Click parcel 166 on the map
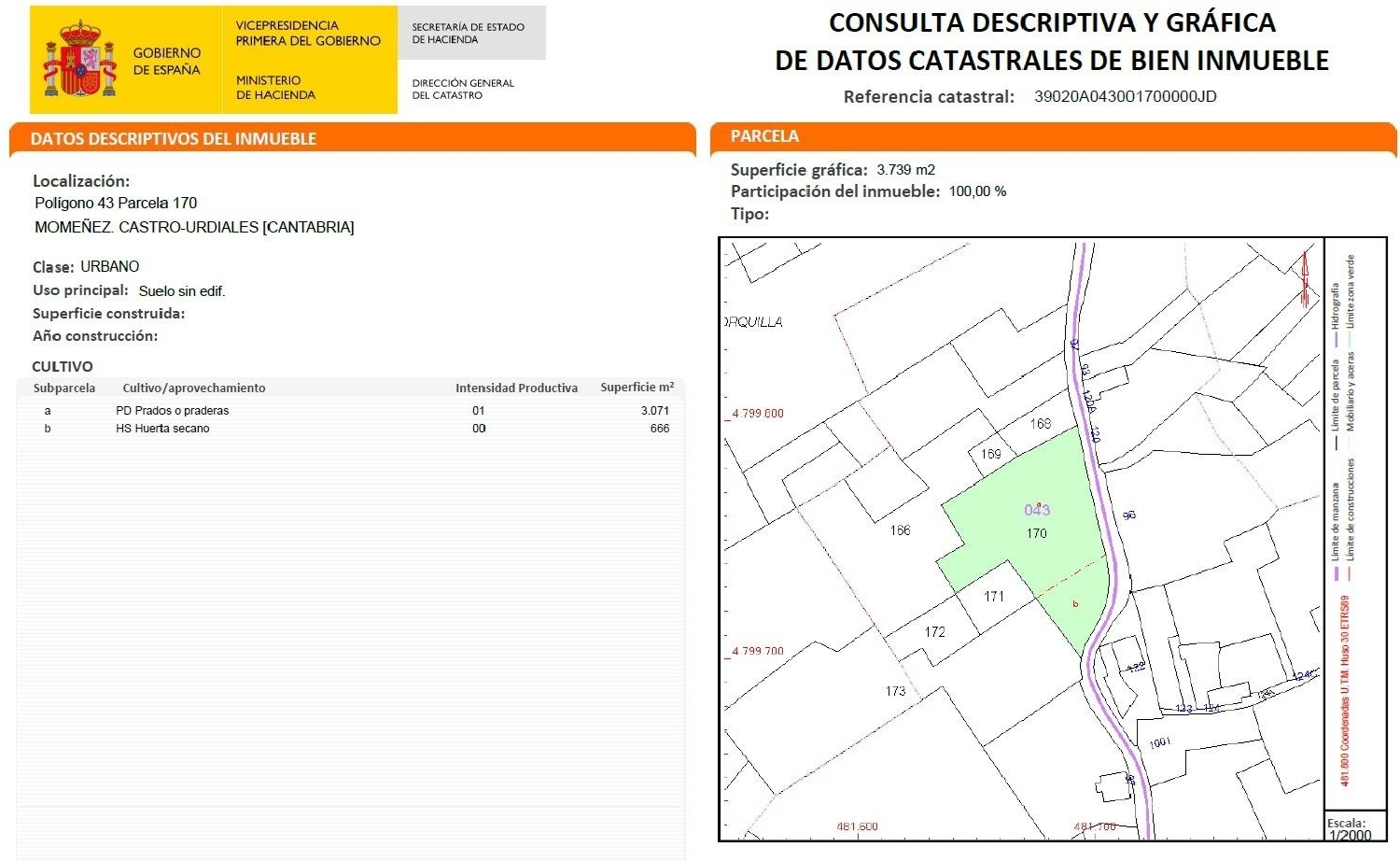Image resolution: width=1400 pixels, height=861 pixels. (x=901, y=530)
